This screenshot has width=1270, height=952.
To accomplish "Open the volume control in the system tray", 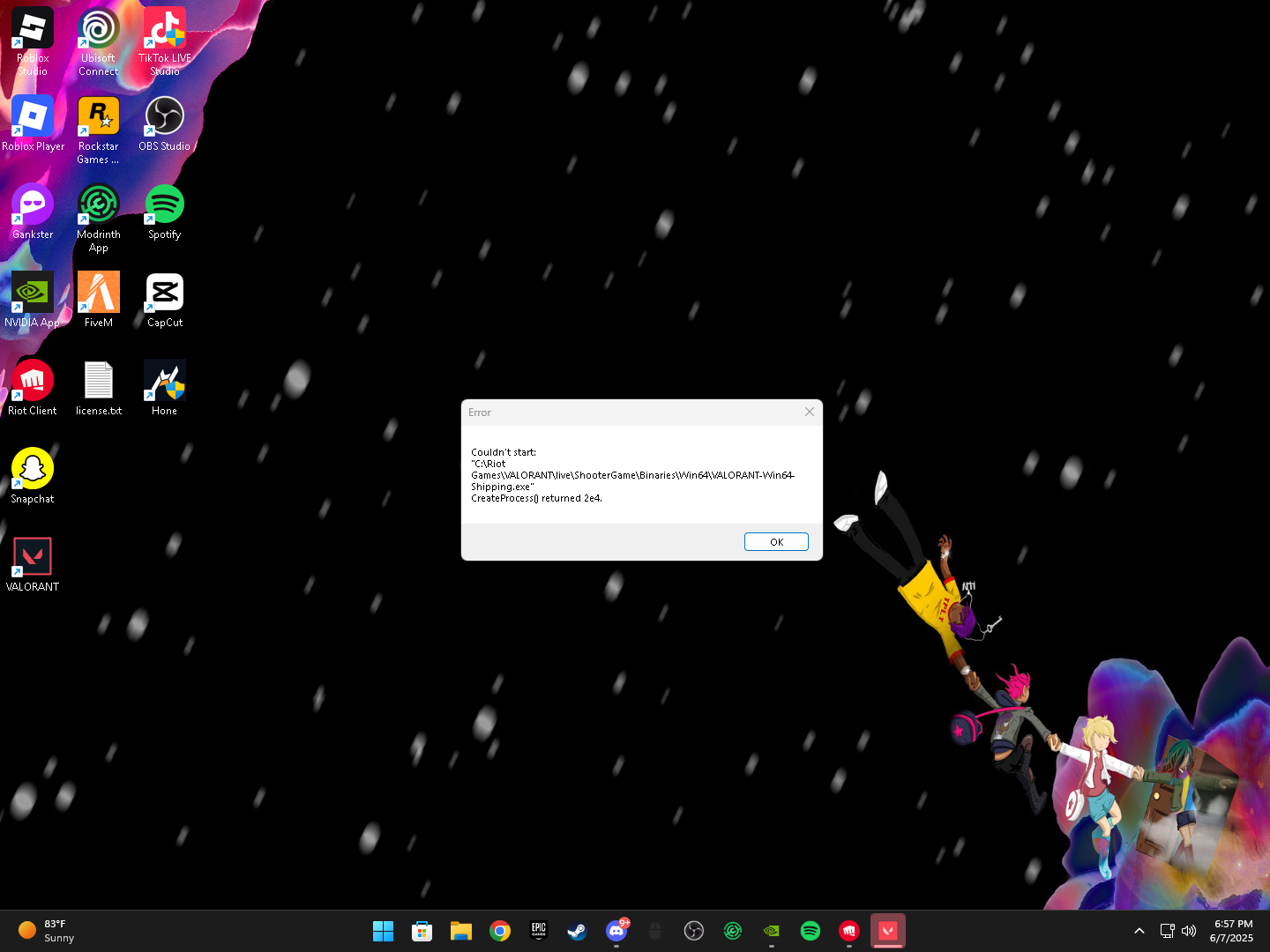I will click(1189, 931).
